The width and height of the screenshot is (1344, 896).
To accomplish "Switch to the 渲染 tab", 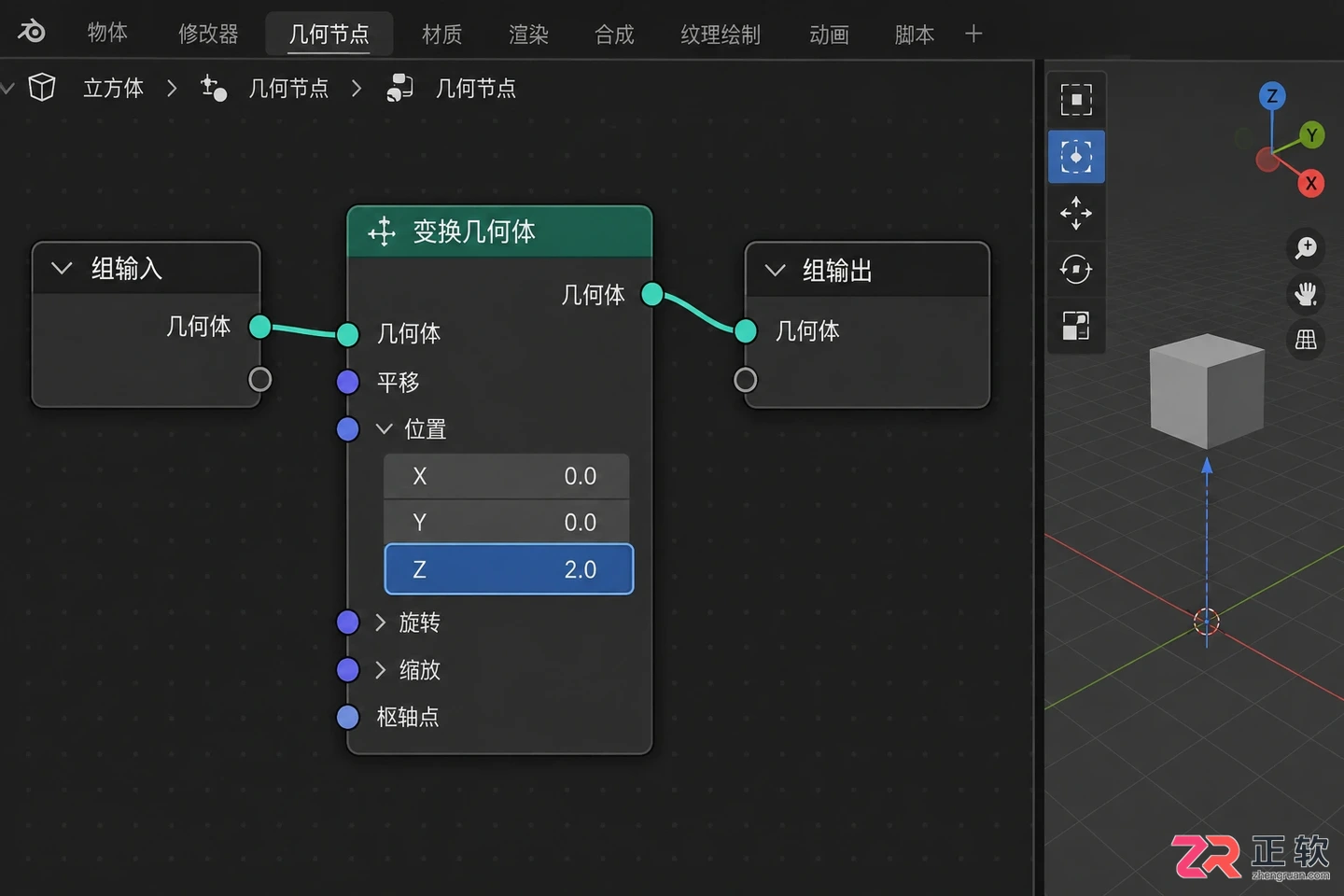I will pos(528,35).
